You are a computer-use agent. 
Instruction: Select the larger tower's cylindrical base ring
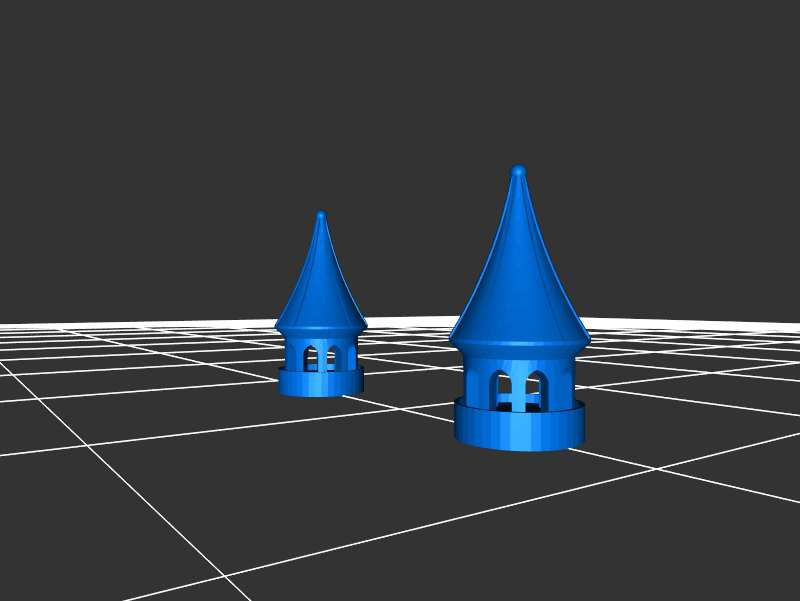pyautogui.click(x=519, y=427)
